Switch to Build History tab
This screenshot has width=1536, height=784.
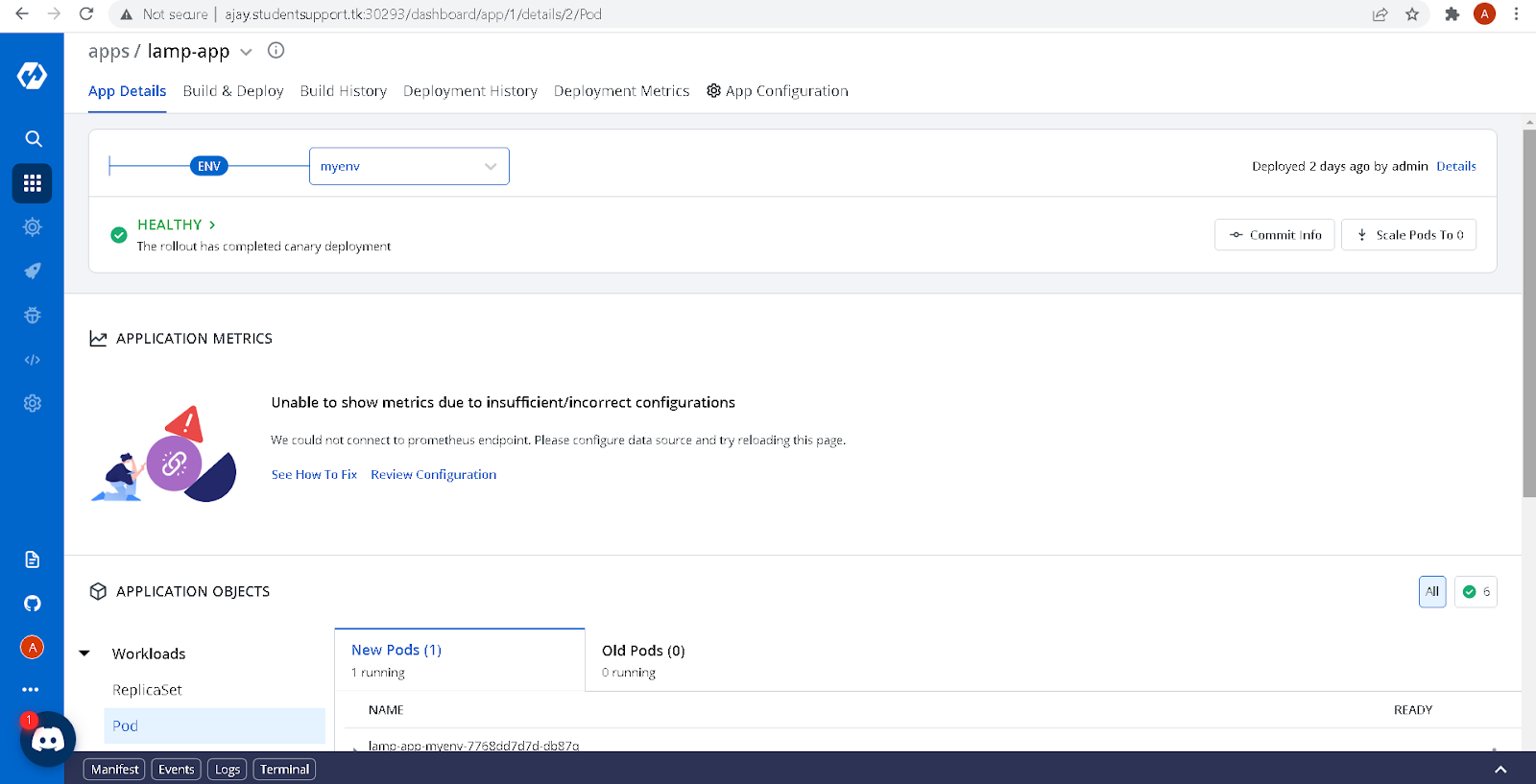[x=344, y=91]
